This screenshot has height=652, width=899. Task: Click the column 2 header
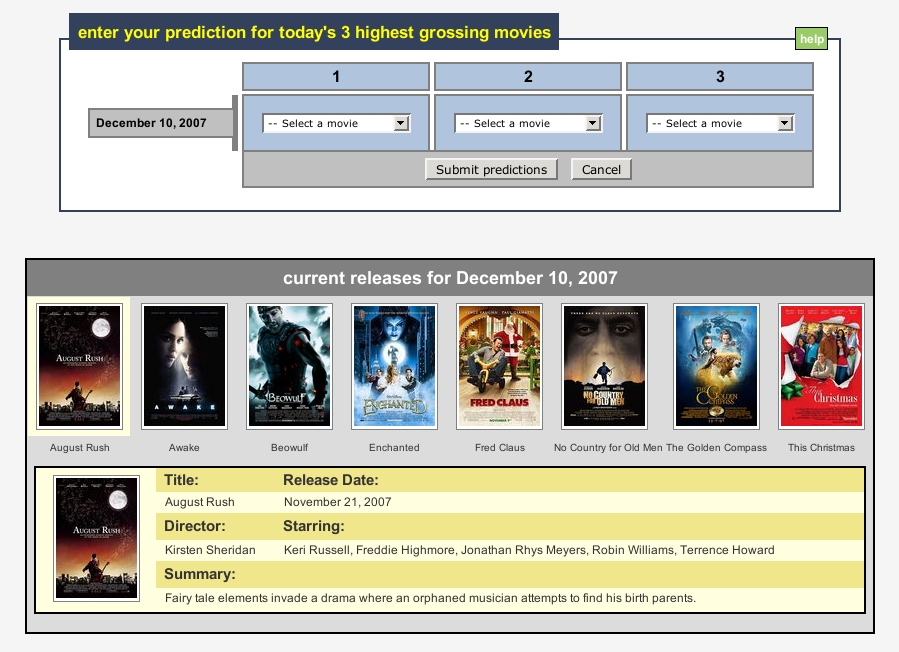click(528, 77)
